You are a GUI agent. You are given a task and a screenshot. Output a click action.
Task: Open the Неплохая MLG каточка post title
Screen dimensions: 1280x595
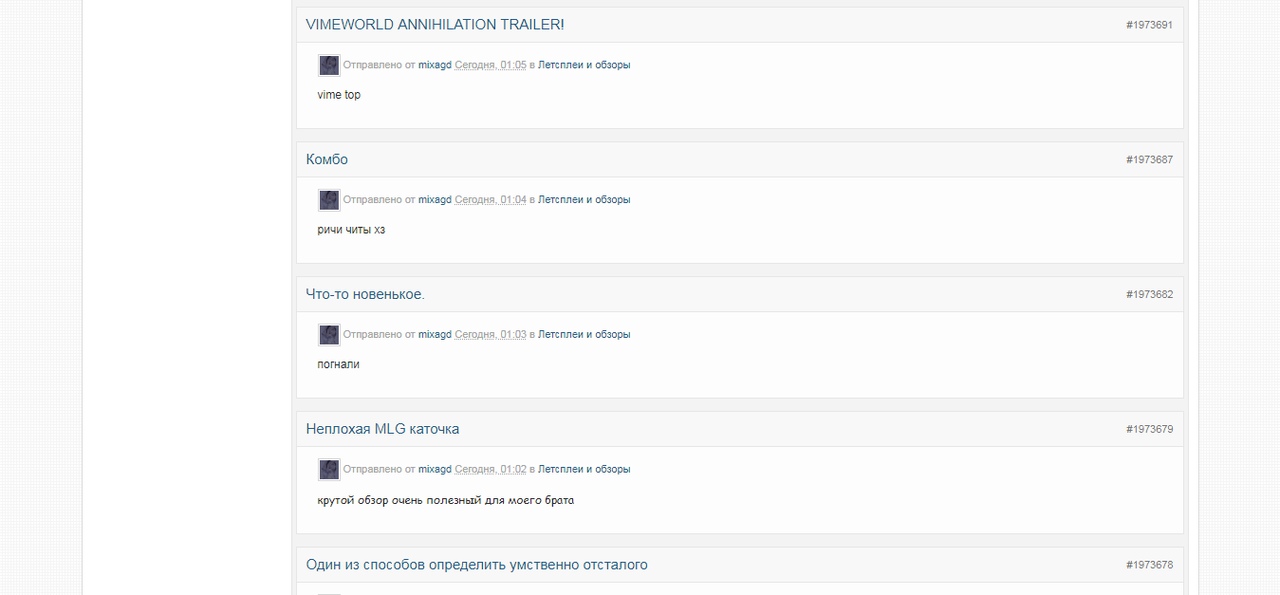383,429
